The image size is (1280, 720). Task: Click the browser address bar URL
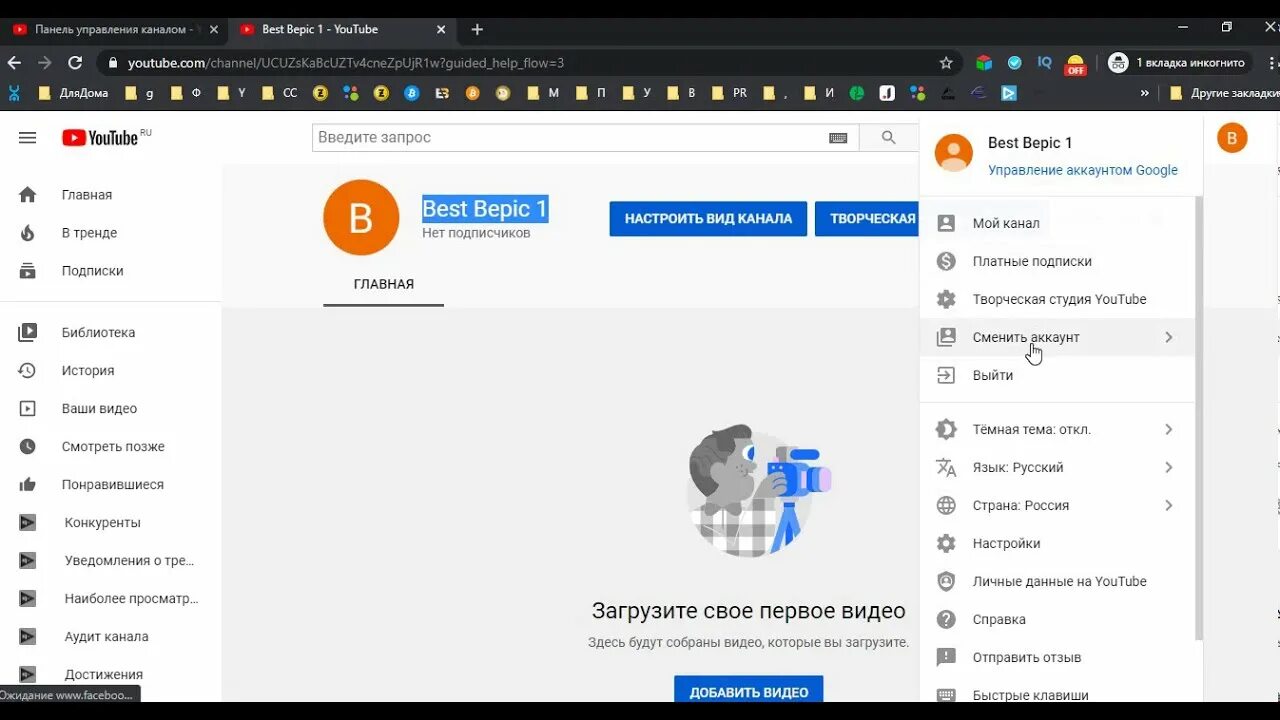[x=346, y=63]
